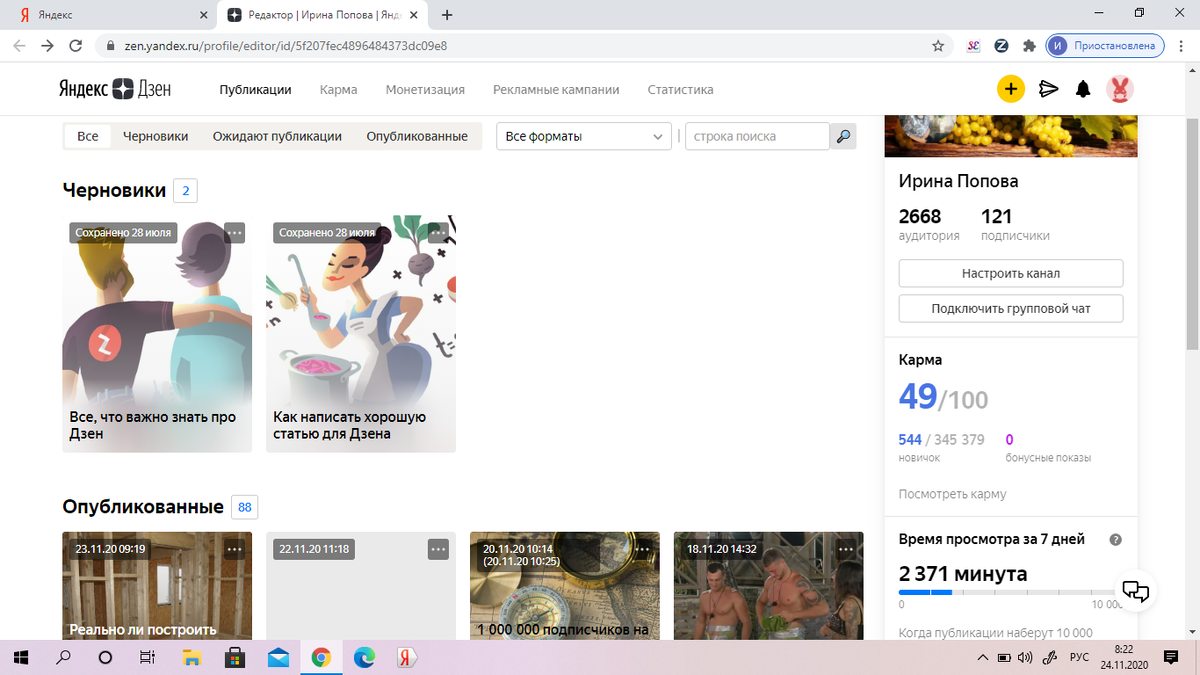Go back in browser history

[19, 46]
